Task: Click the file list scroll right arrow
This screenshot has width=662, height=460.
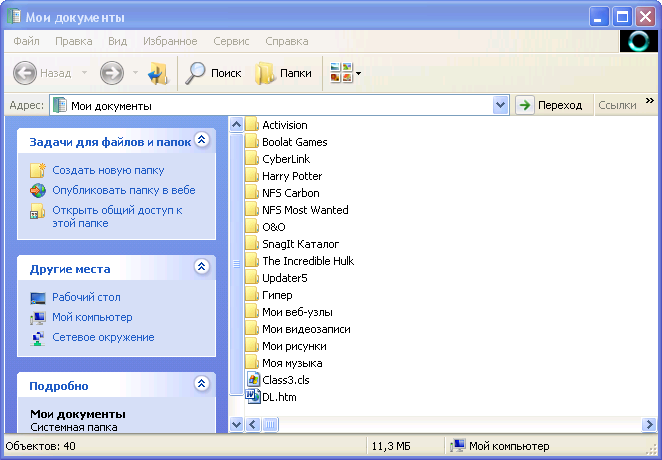Action: (x=648, y=424)
